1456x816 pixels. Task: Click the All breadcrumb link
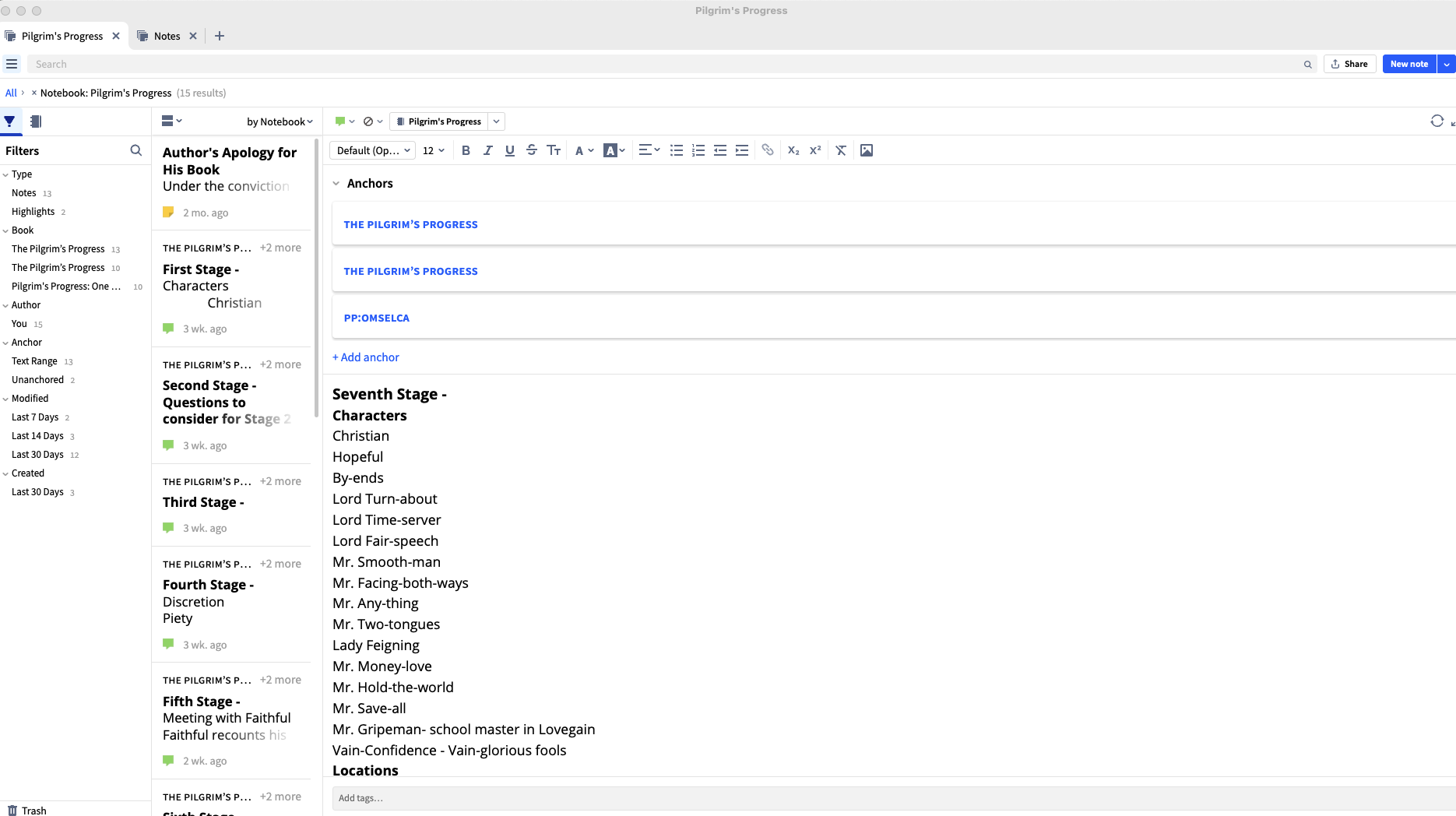tap(11, 93)
